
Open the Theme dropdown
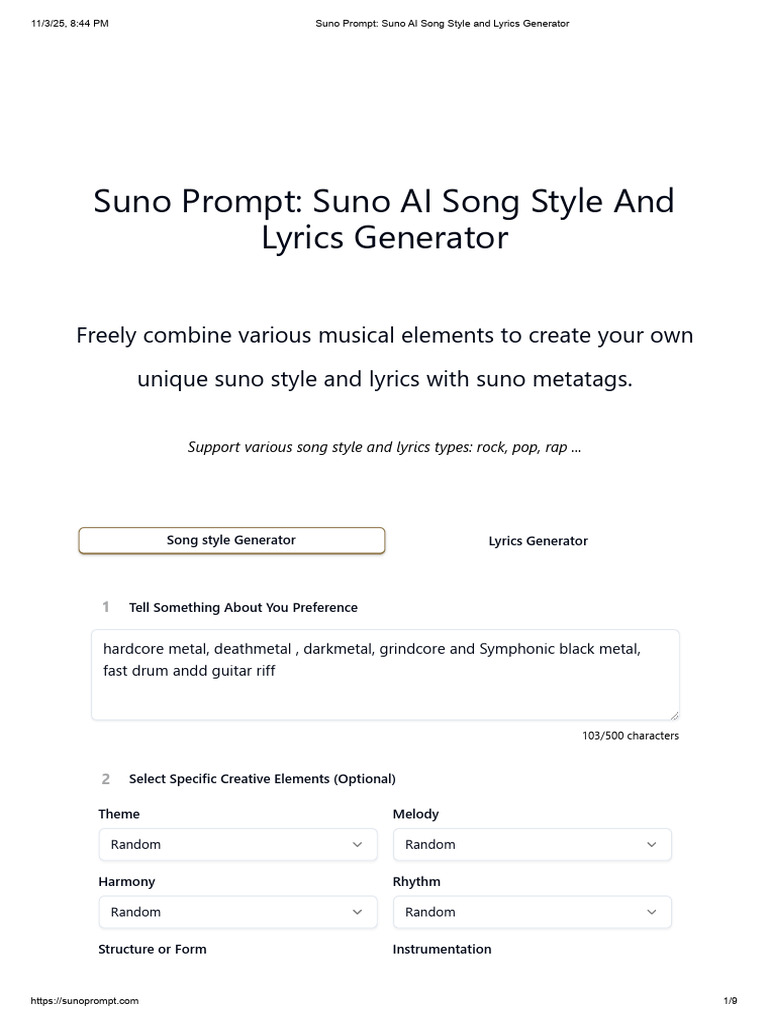[x=237, y=845]
